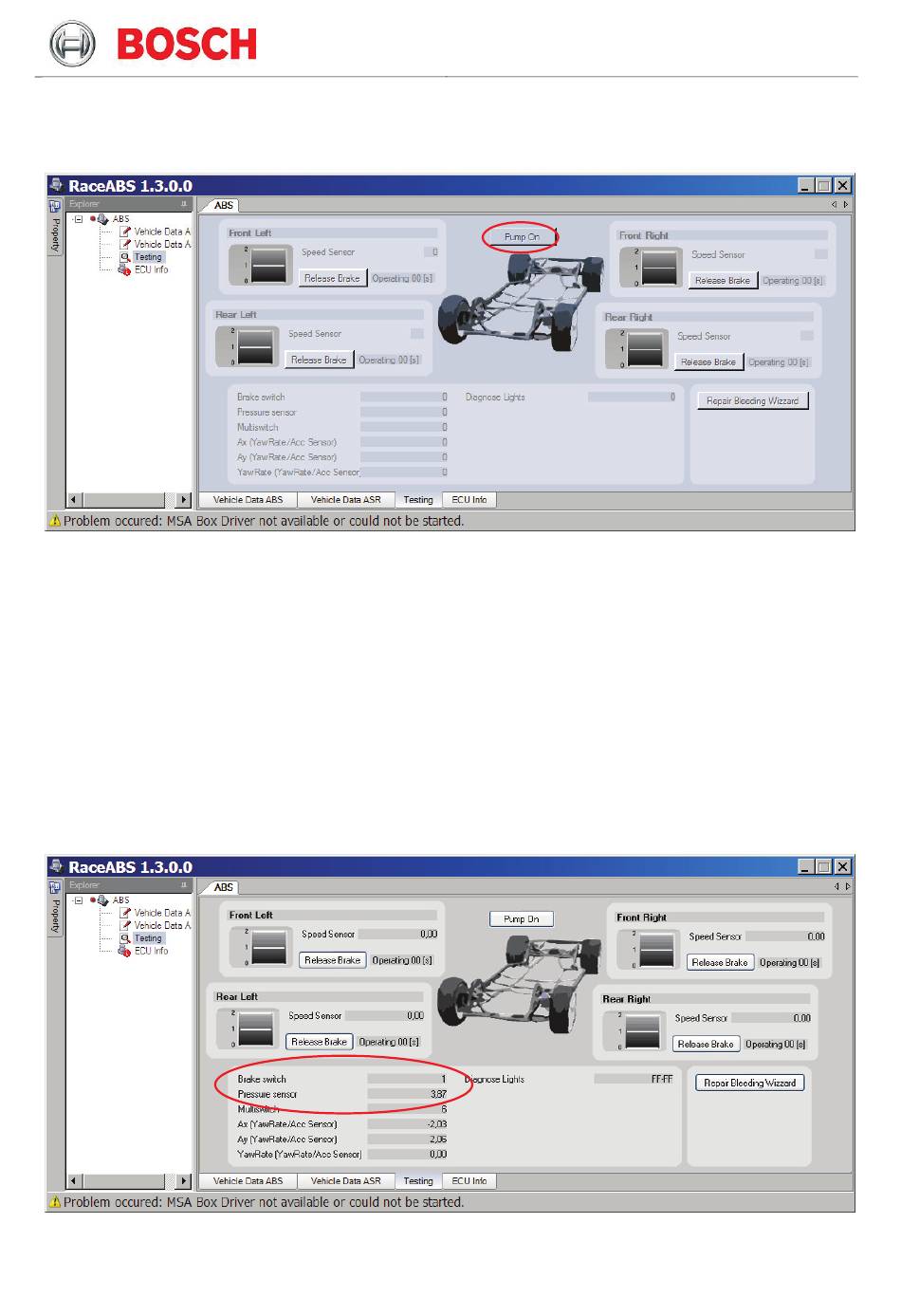Upper window: select Testing bottom tab
The width and height of the screenshot is (901, 1316).
[417, 500]
